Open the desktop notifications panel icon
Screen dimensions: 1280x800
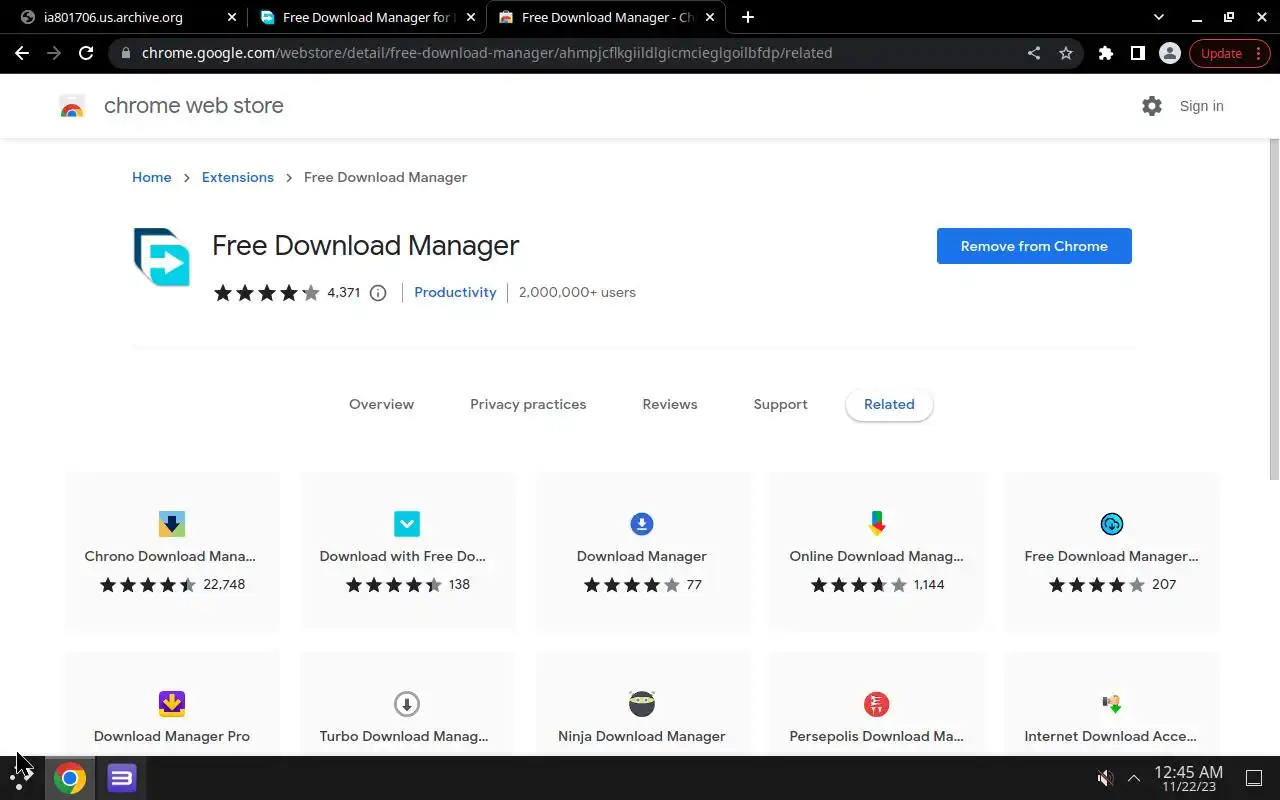click(1254, 778)
